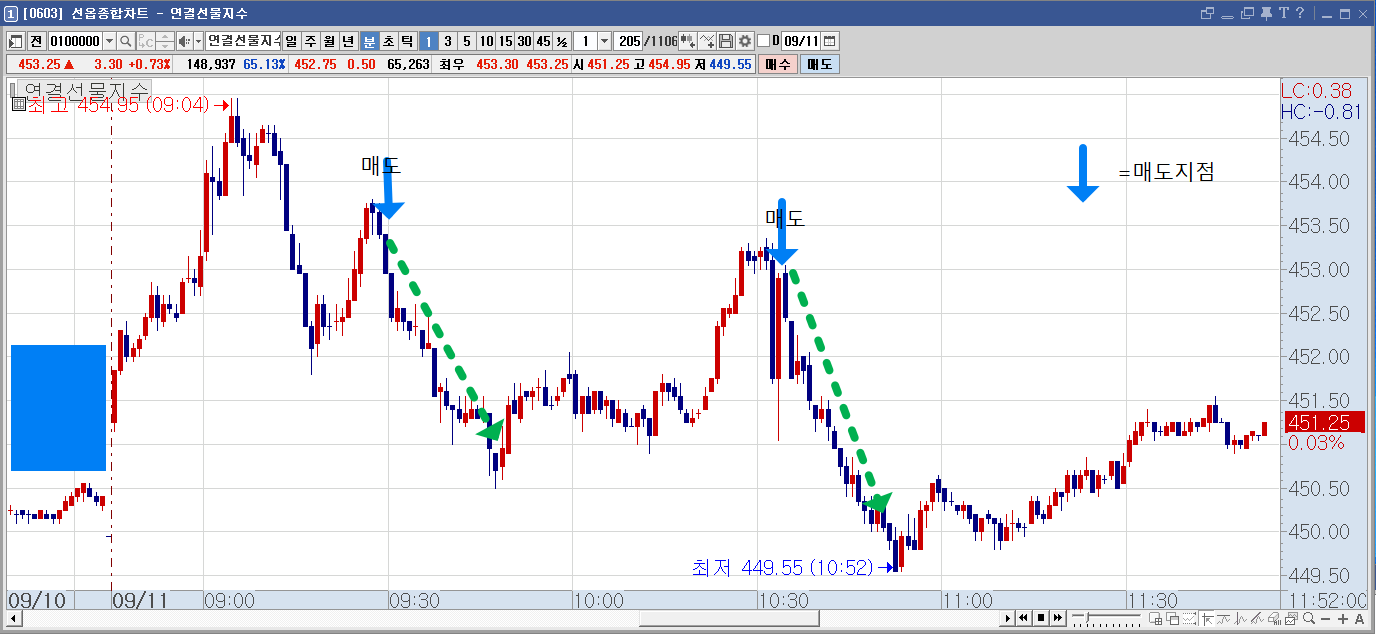Click the pin window icon in title bar

[x=1266, y=13]
